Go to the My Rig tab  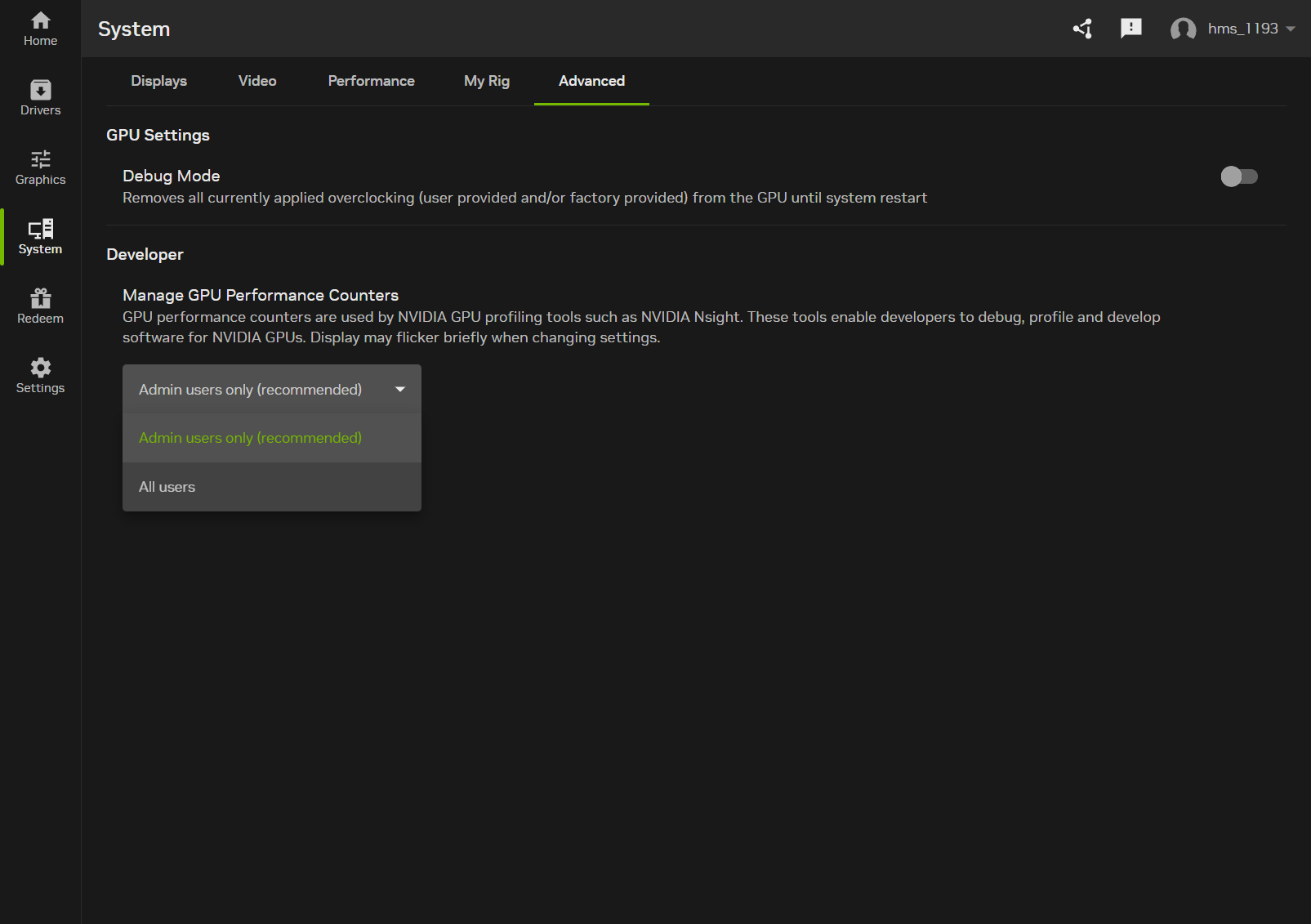pos(486,81)
